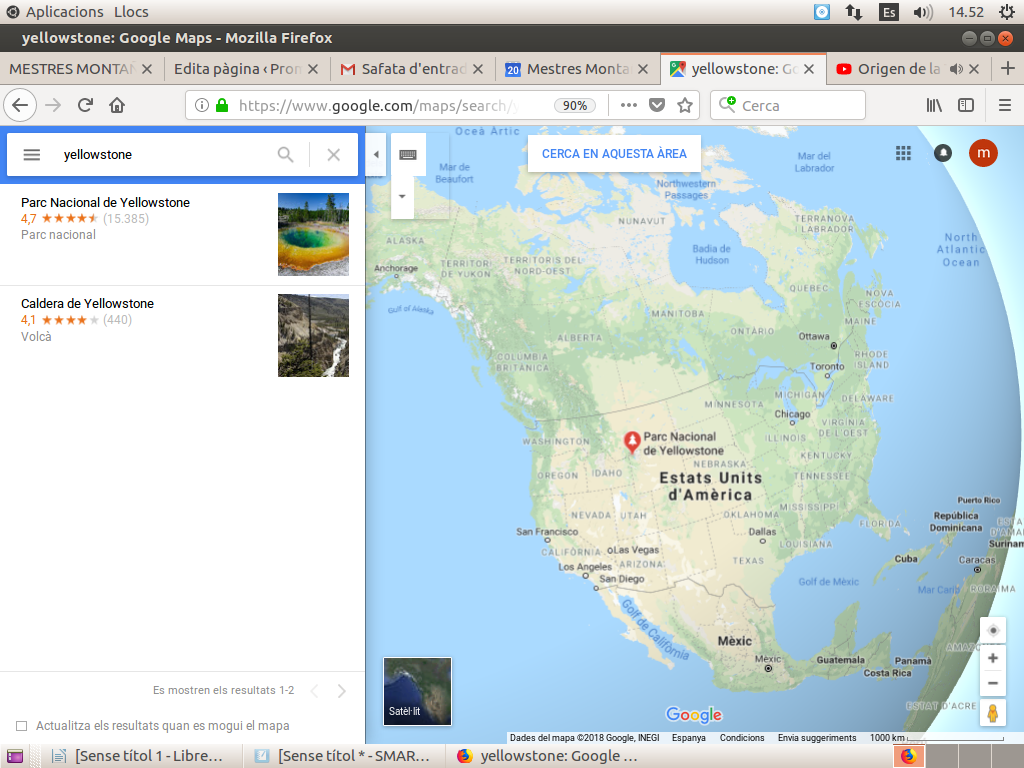Click the search magnifier in Maps box

285,155
